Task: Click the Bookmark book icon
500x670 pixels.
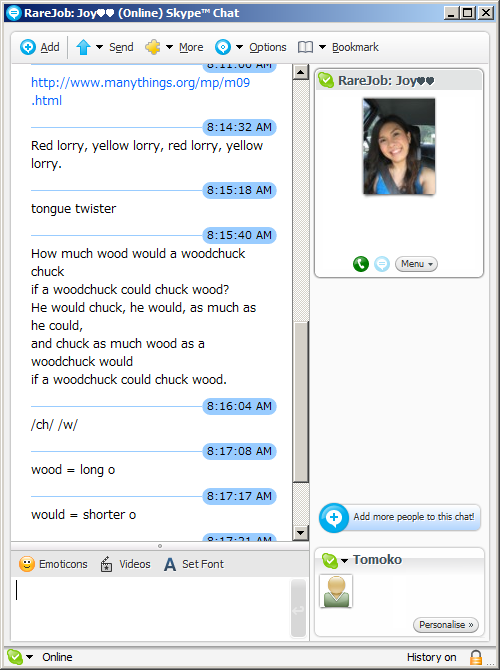Action: click(305, 47)
